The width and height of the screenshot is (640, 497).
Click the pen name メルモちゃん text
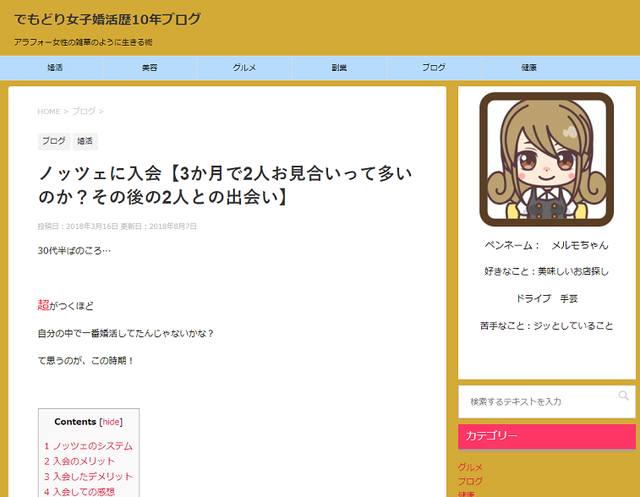point(580,245)
